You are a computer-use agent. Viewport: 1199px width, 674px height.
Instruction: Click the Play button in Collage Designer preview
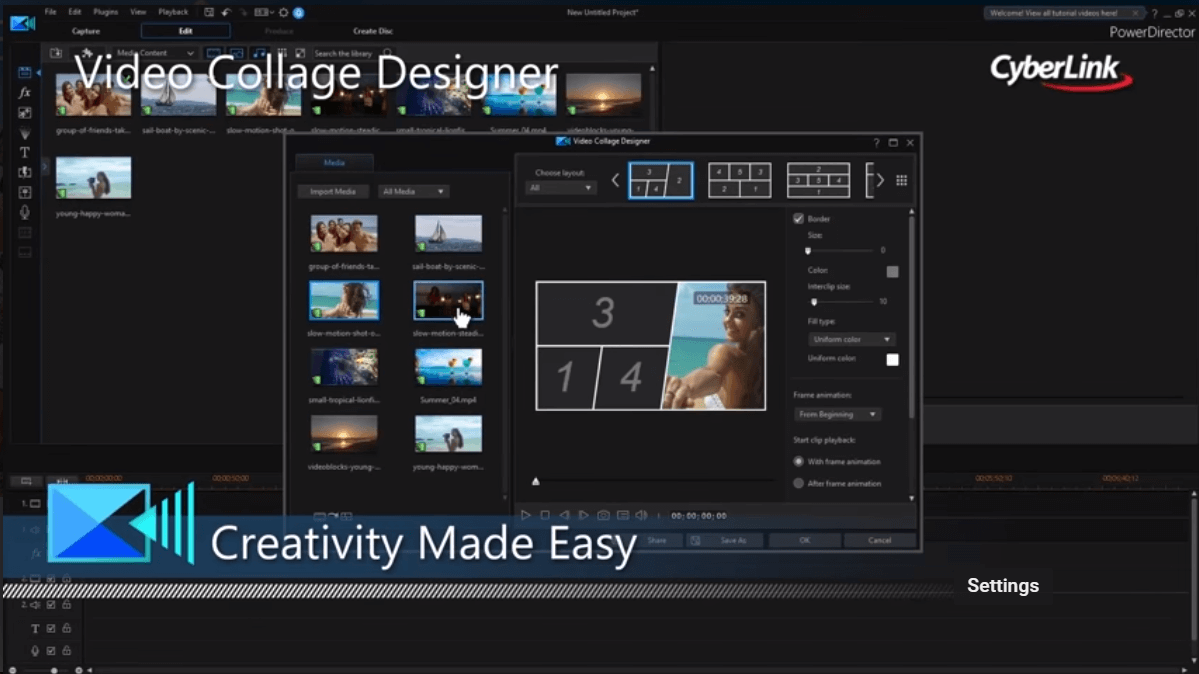(x=525, y=516)
